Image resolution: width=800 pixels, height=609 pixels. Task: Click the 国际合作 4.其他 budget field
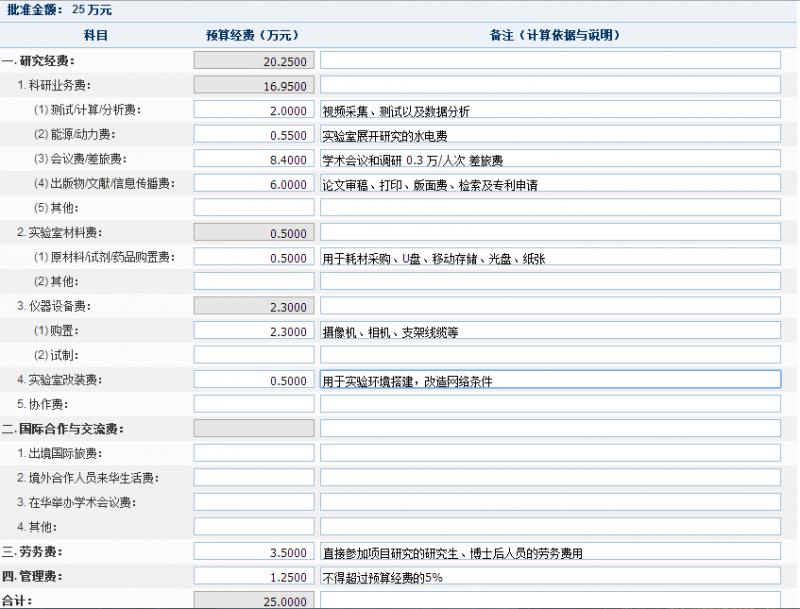click(x=254, y=526)
